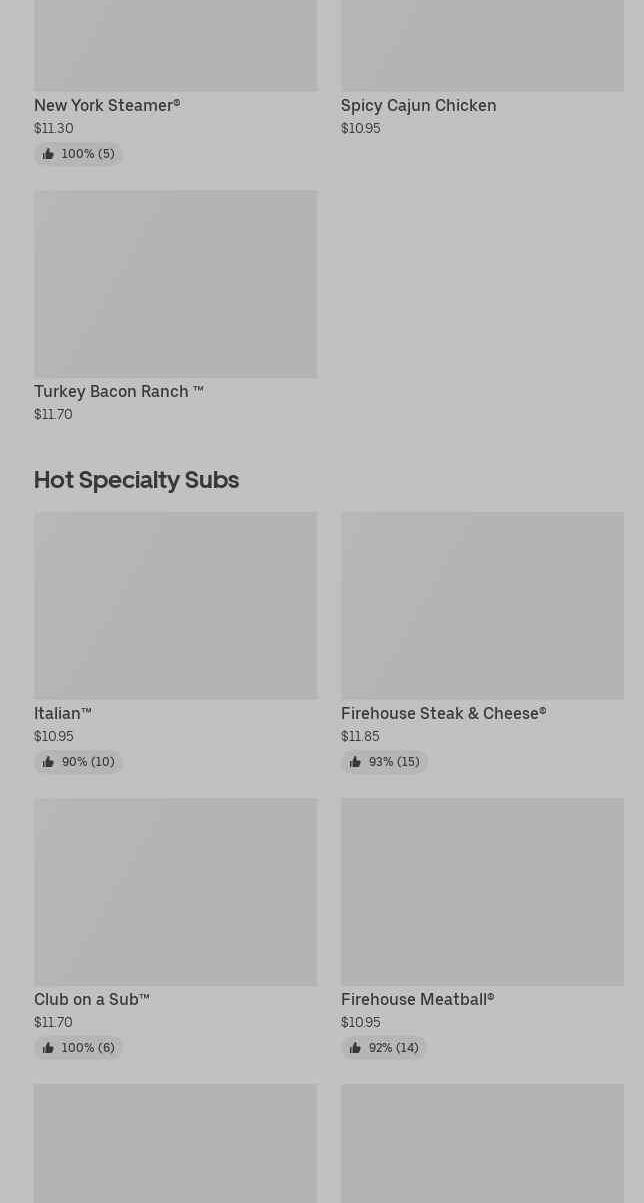Open the Italian sub photo
The width and height of the screenshot is (644, 1203).
[175, 605]
